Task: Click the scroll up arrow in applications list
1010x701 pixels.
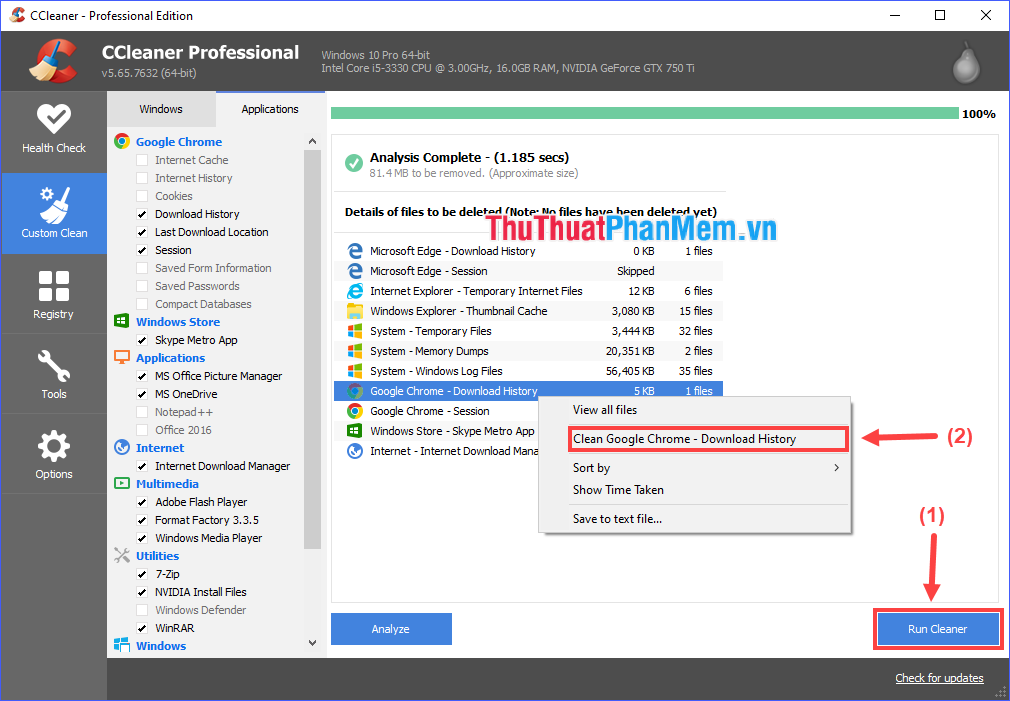Action: (312, 141)
